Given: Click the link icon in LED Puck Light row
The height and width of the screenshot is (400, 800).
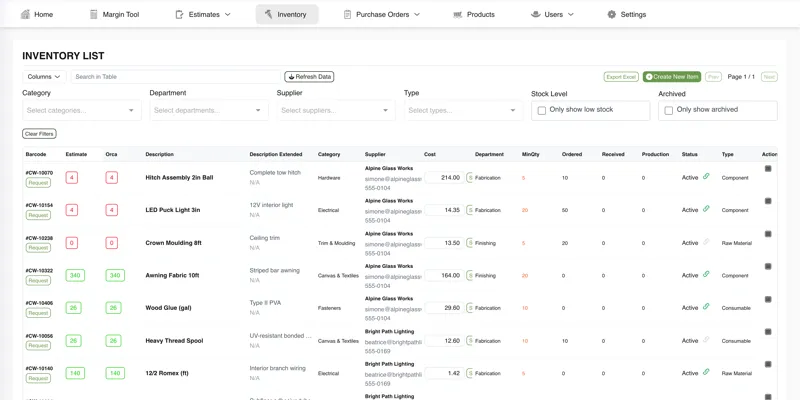Looking at the screenshot, I should pos(706,209).
